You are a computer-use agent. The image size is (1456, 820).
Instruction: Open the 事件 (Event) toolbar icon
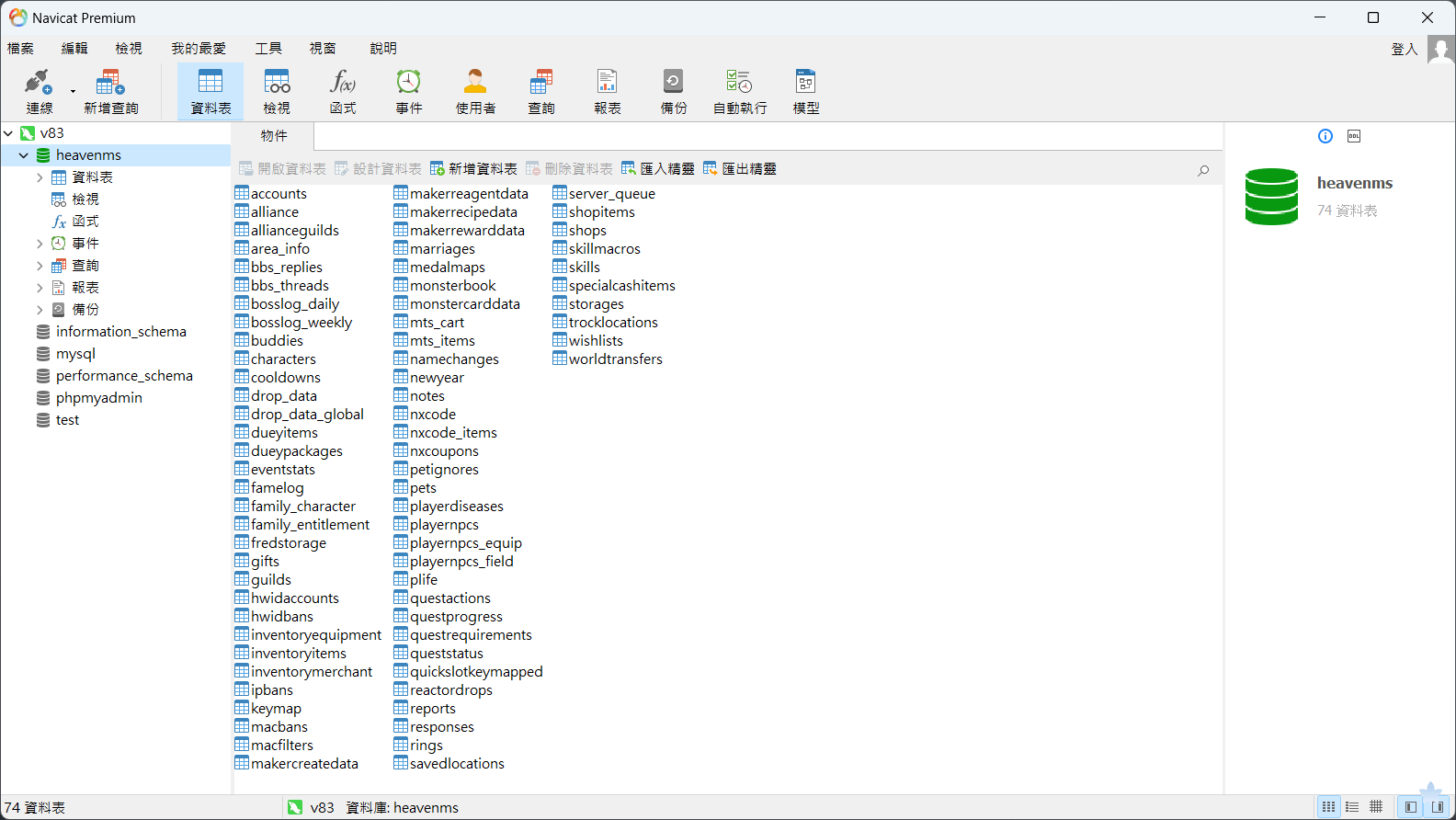pyautogui.click(x=409, y=91)
